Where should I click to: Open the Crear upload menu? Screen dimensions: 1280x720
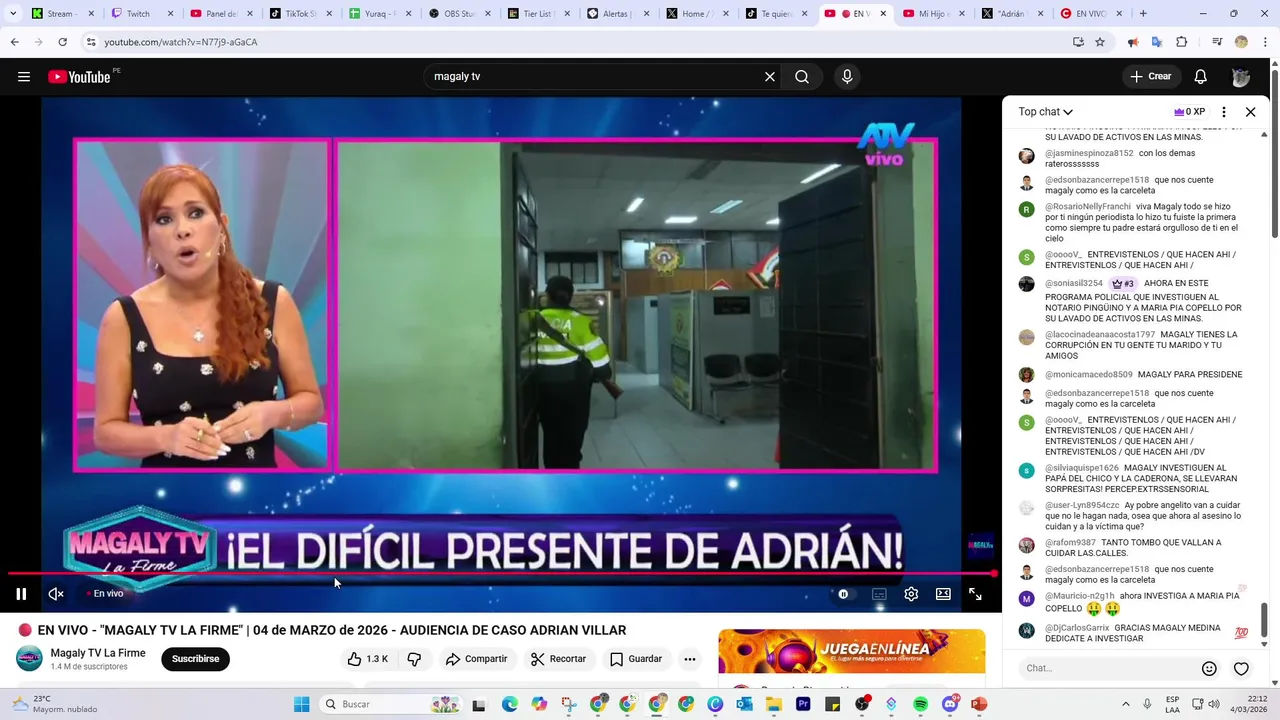point(1150,77)
